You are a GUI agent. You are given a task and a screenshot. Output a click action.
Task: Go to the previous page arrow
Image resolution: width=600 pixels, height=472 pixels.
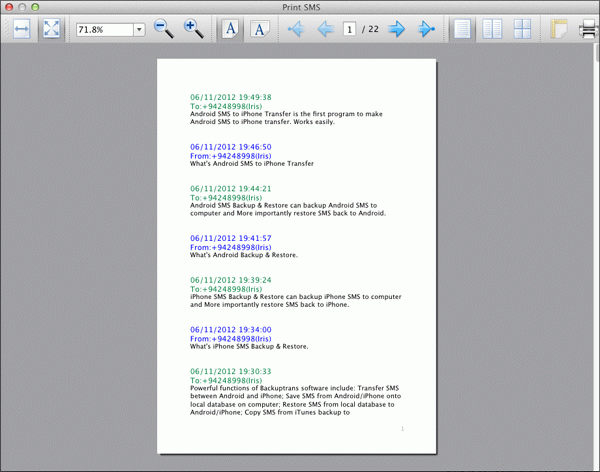point(326,29)
